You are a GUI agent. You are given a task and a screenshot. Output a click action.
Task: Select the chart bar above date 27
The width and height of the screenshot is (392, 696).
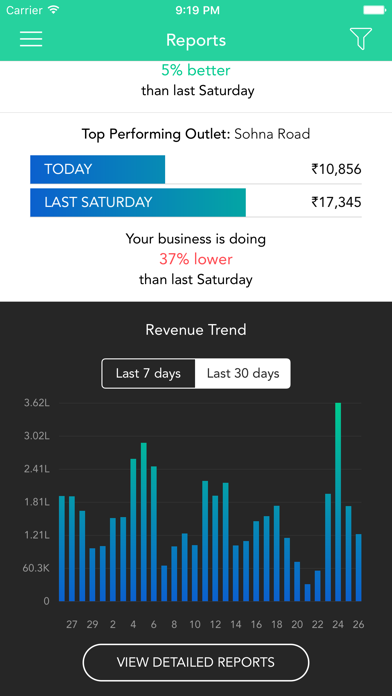72,549
